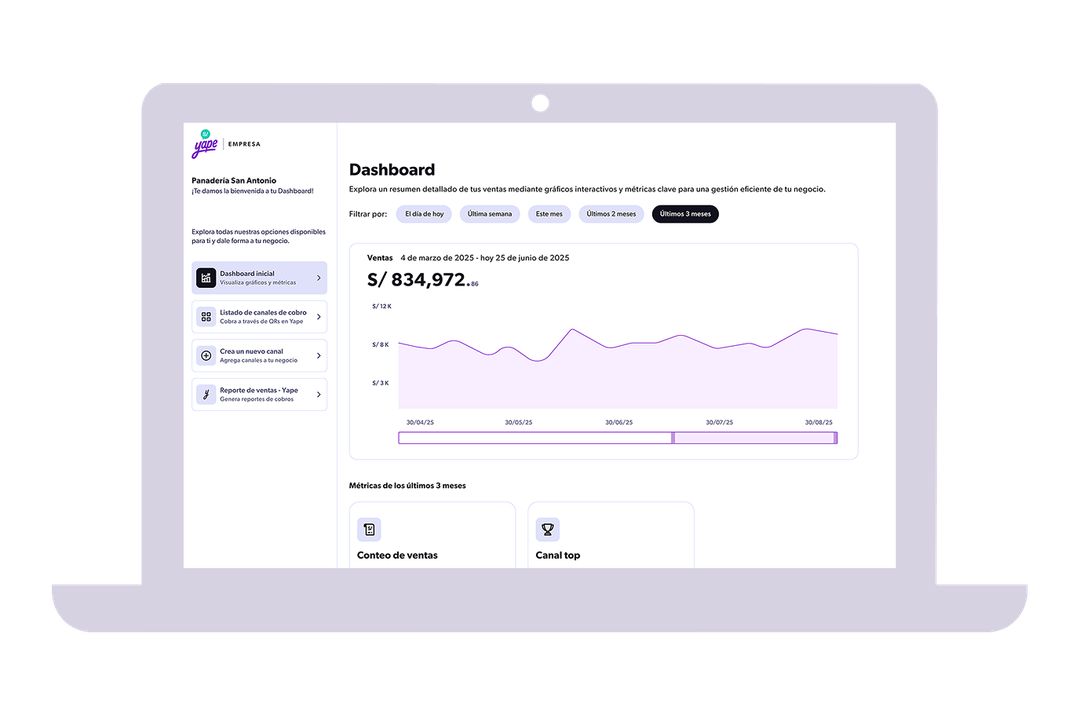Click the dashboard welcome message text
Viewport: 1080px width, 717px height.
(x=252, y=191)
